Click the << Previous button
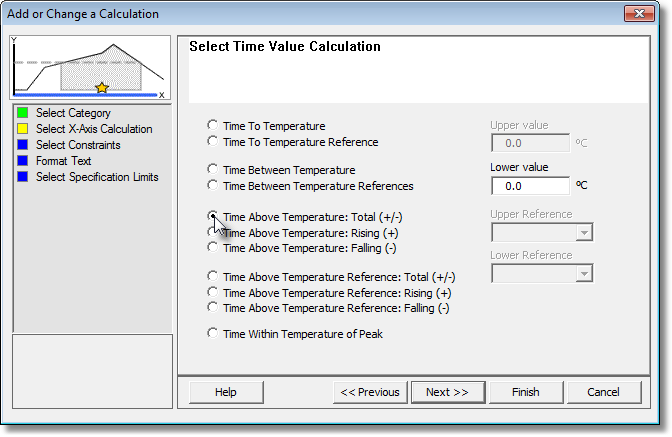This screenshot has width=672, height=437. tap(370, 392)
